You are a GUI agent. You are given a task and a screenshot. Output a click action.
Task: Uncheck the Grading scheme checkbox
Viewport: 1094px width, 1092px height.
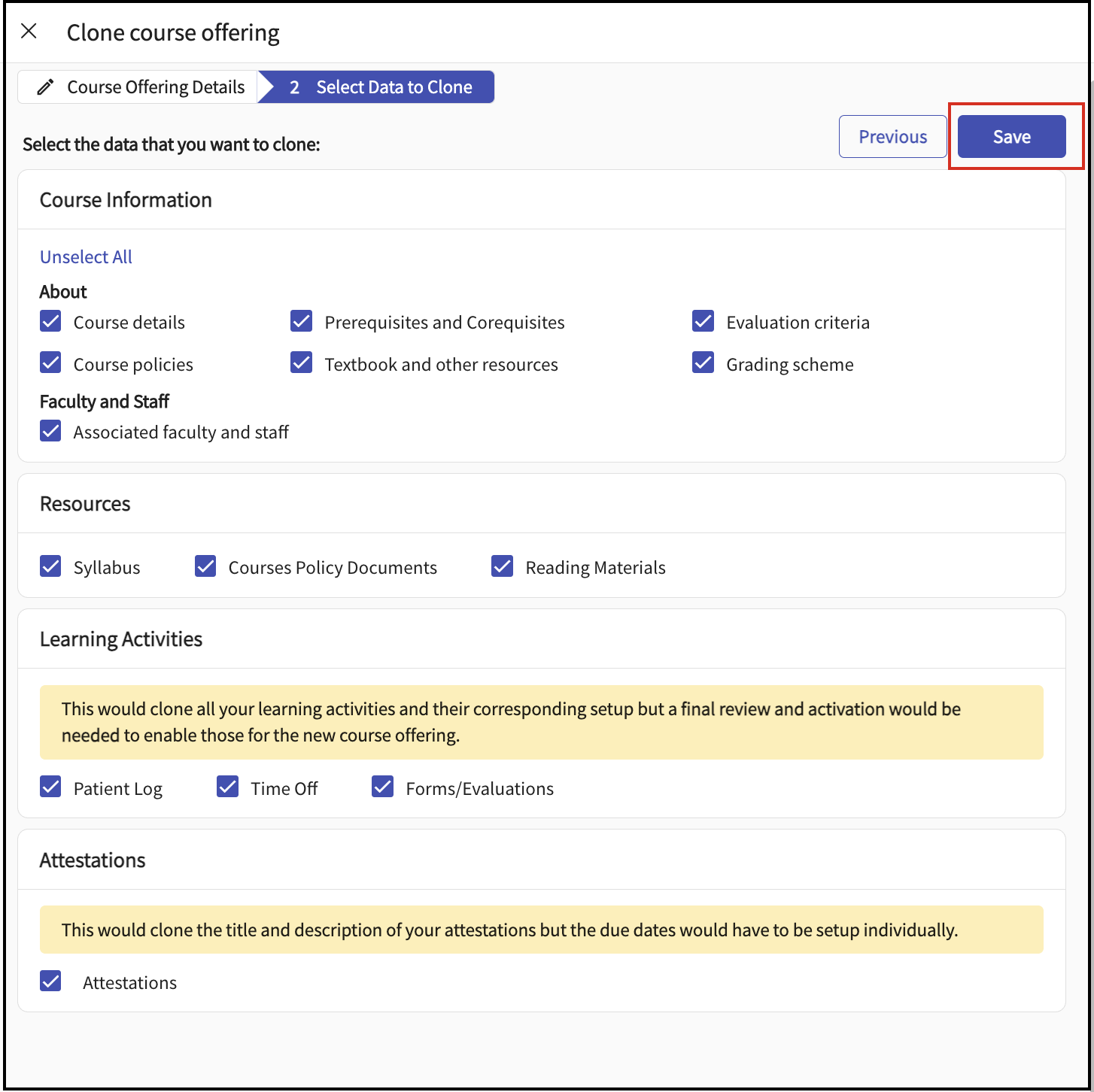point(704,363)
